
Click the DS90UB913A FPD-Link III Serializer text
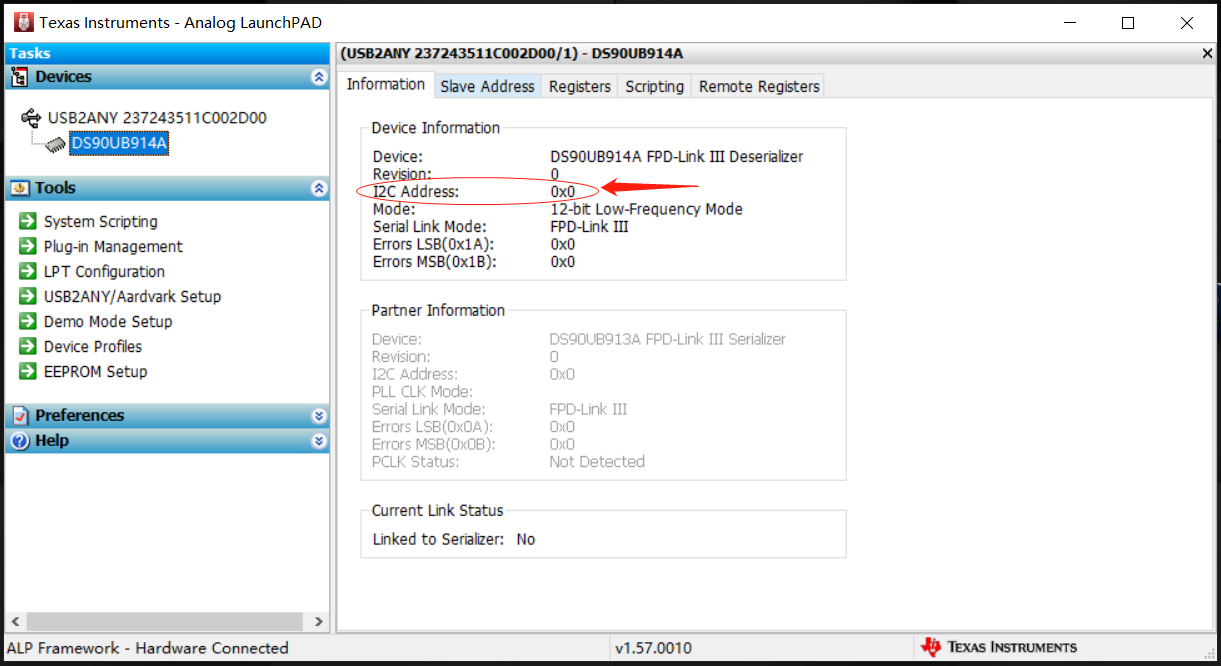(667, 339)
